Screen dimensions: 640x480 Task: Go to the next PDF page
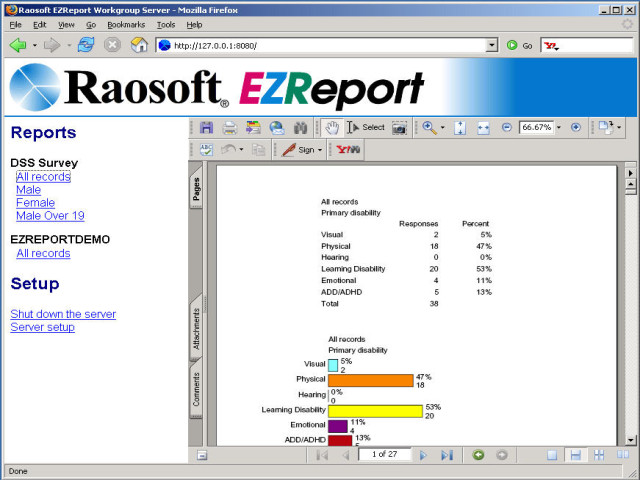423,455
